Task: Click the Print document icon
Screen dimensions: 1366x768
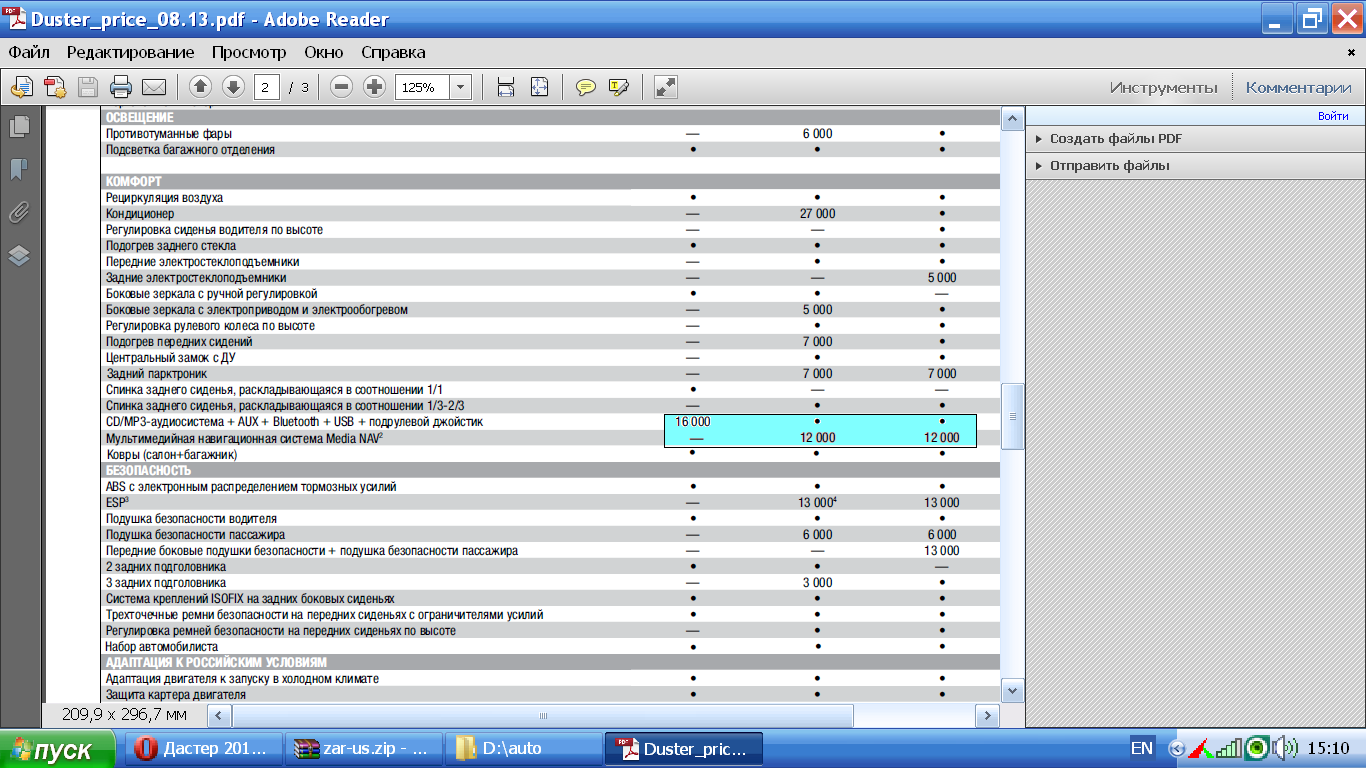Action: point(121,87)
